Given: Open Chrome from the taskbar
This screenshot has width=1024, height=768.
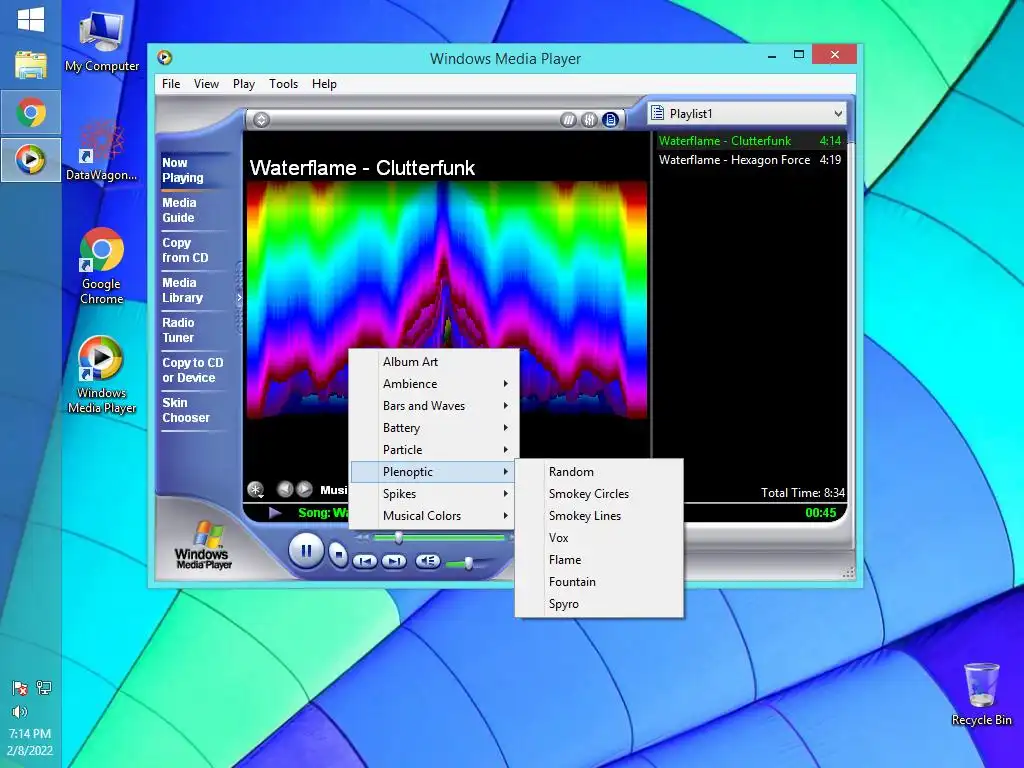Looking at the screenshot, I should tap(31, 112).
